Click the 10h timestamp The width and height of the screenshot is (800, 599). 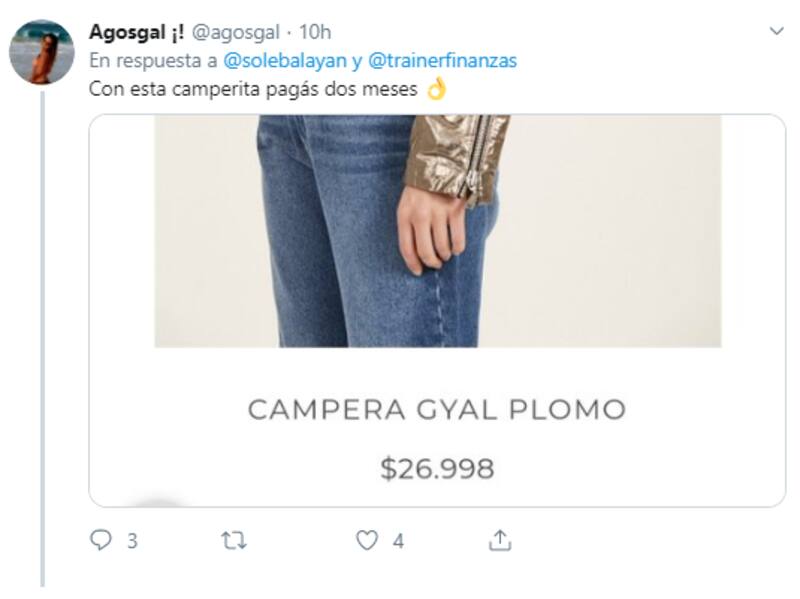(x=315, y=32)
